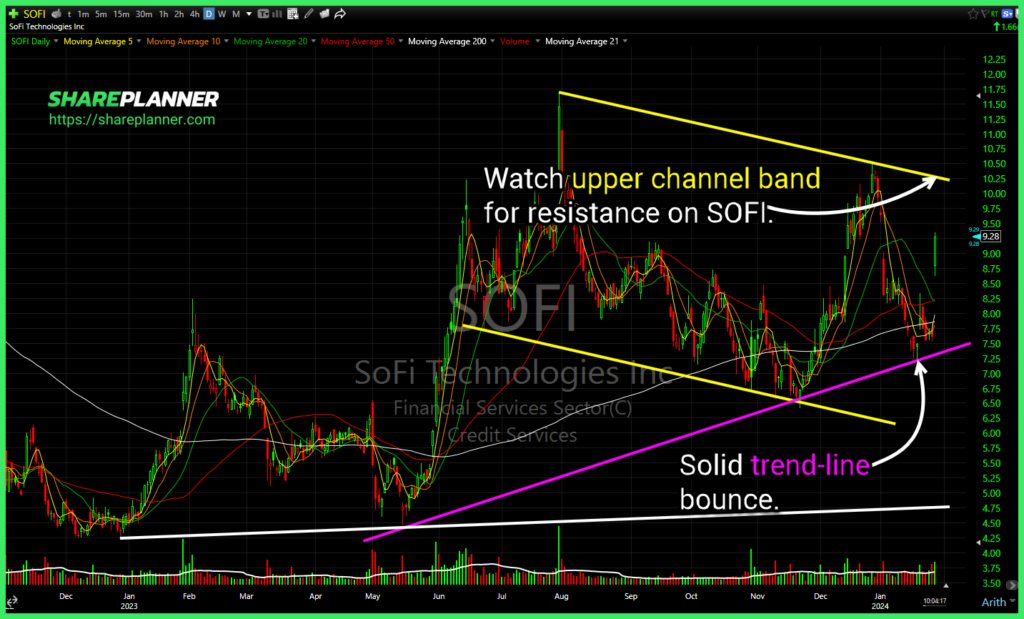
Task: Click the SOFI ticker symbol field
Action: pyautogui.click(x=35, y=14)
